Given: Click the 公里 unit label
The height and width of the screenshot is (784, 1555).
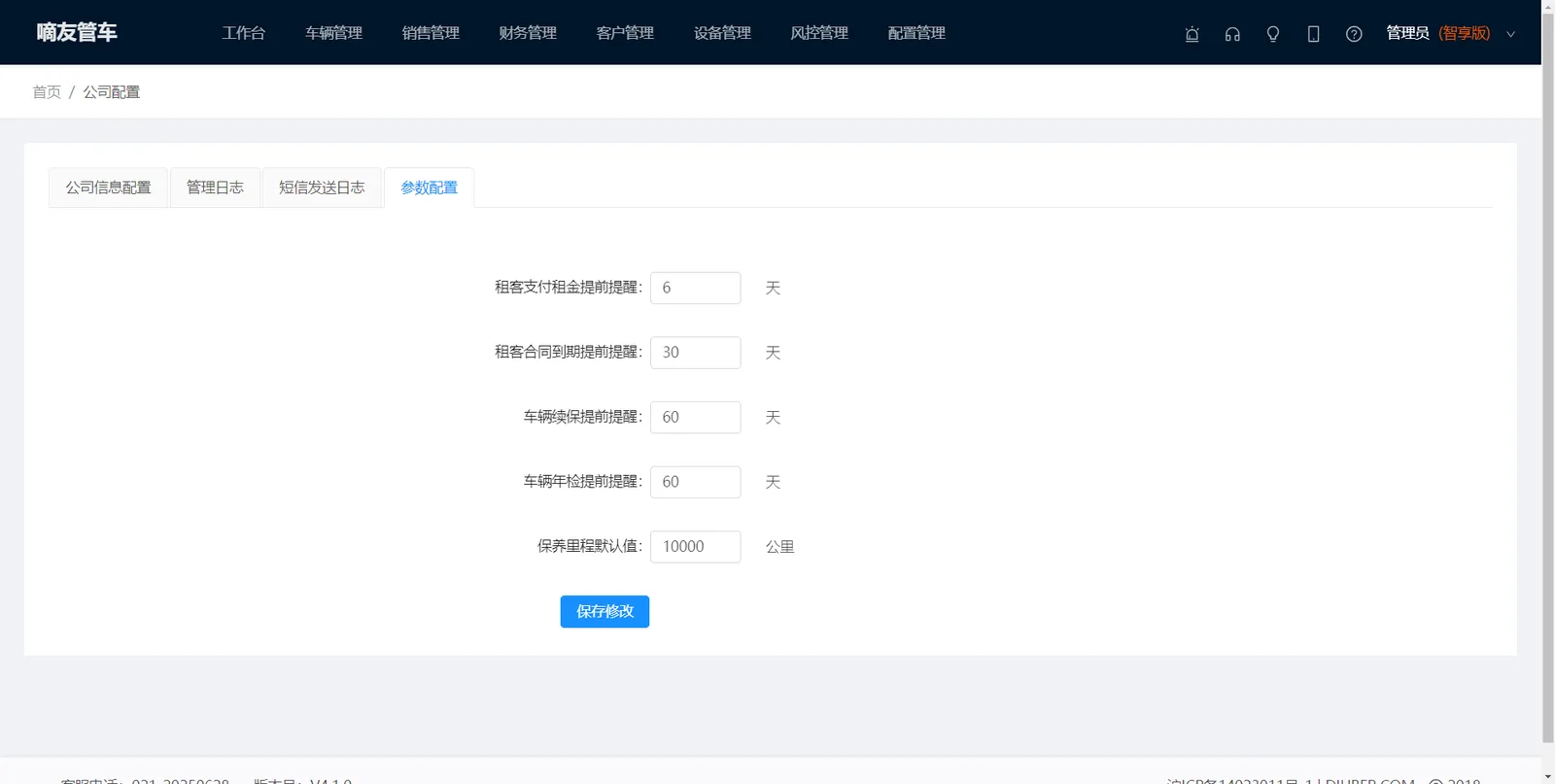Looking at the screenshot, I should [779, 547].
